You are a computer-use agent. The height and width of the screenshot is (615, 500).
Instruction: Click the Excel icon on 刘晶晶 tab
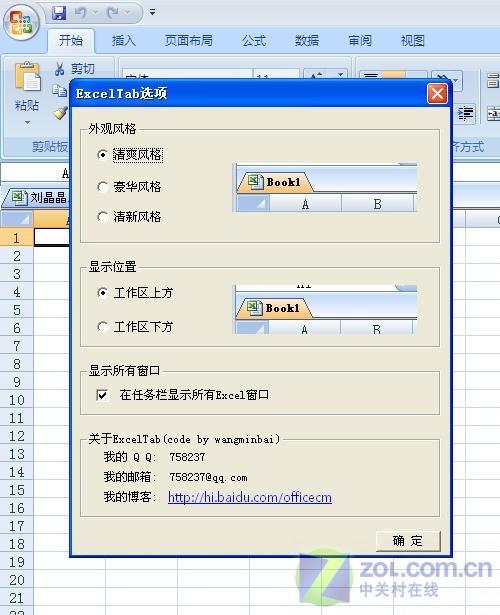click(19, 197)
